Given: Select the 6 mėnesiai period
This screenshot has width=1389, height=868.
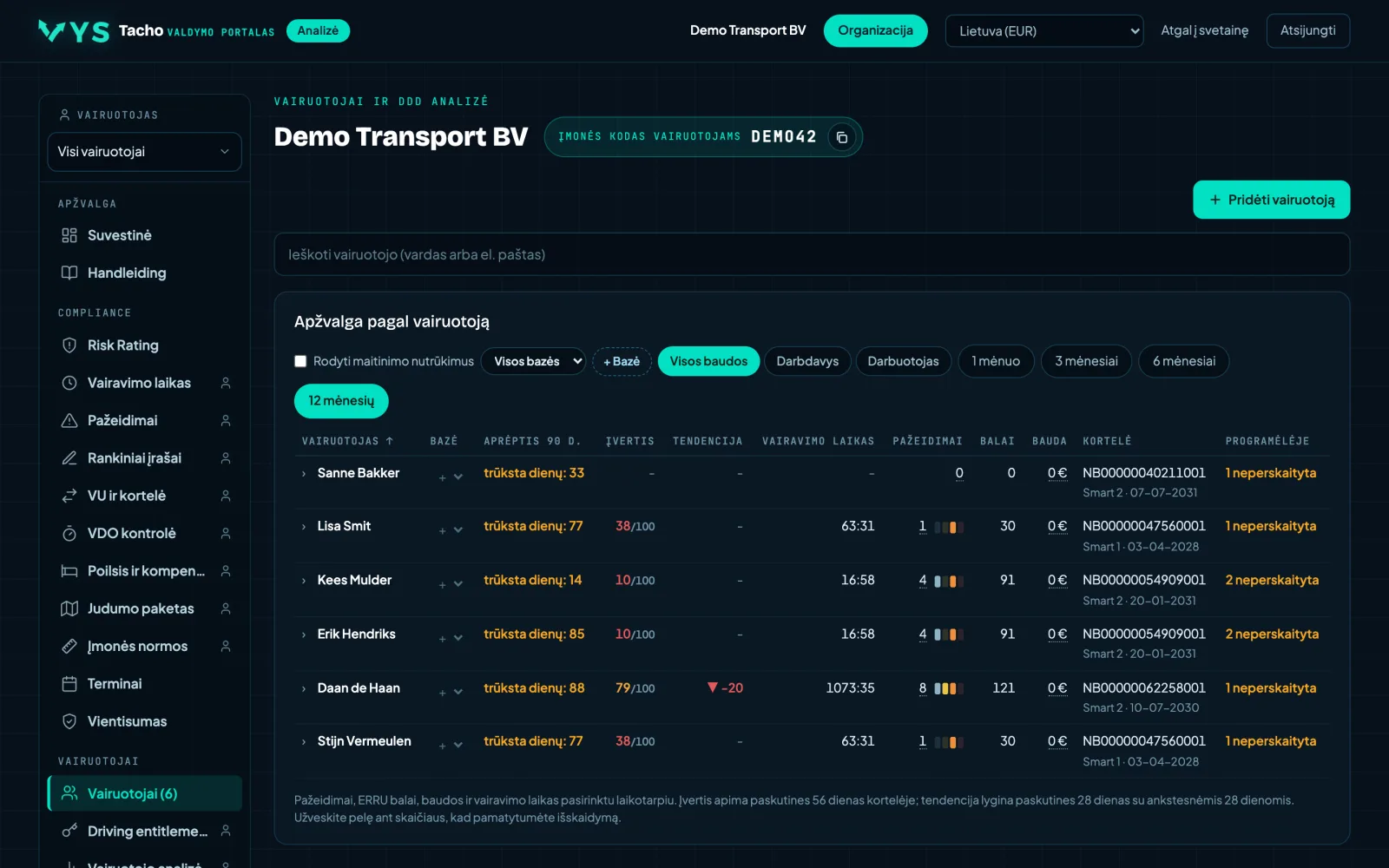Looking at the screenshot, I should coord(1184,361).
